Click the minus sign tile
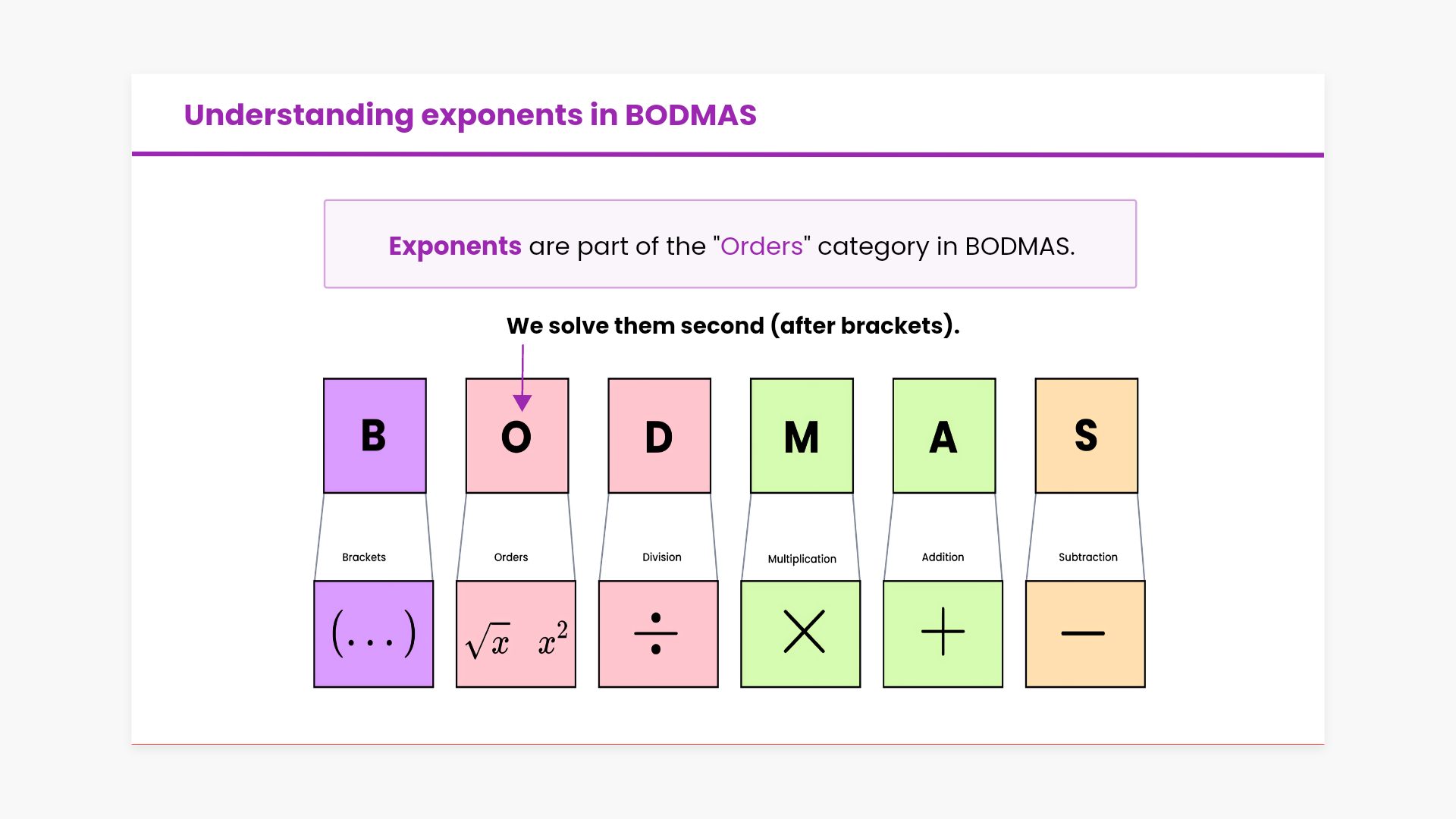Image resolution: width=1456 pixels, height=819 pixels. click(x=1085, y=634)
